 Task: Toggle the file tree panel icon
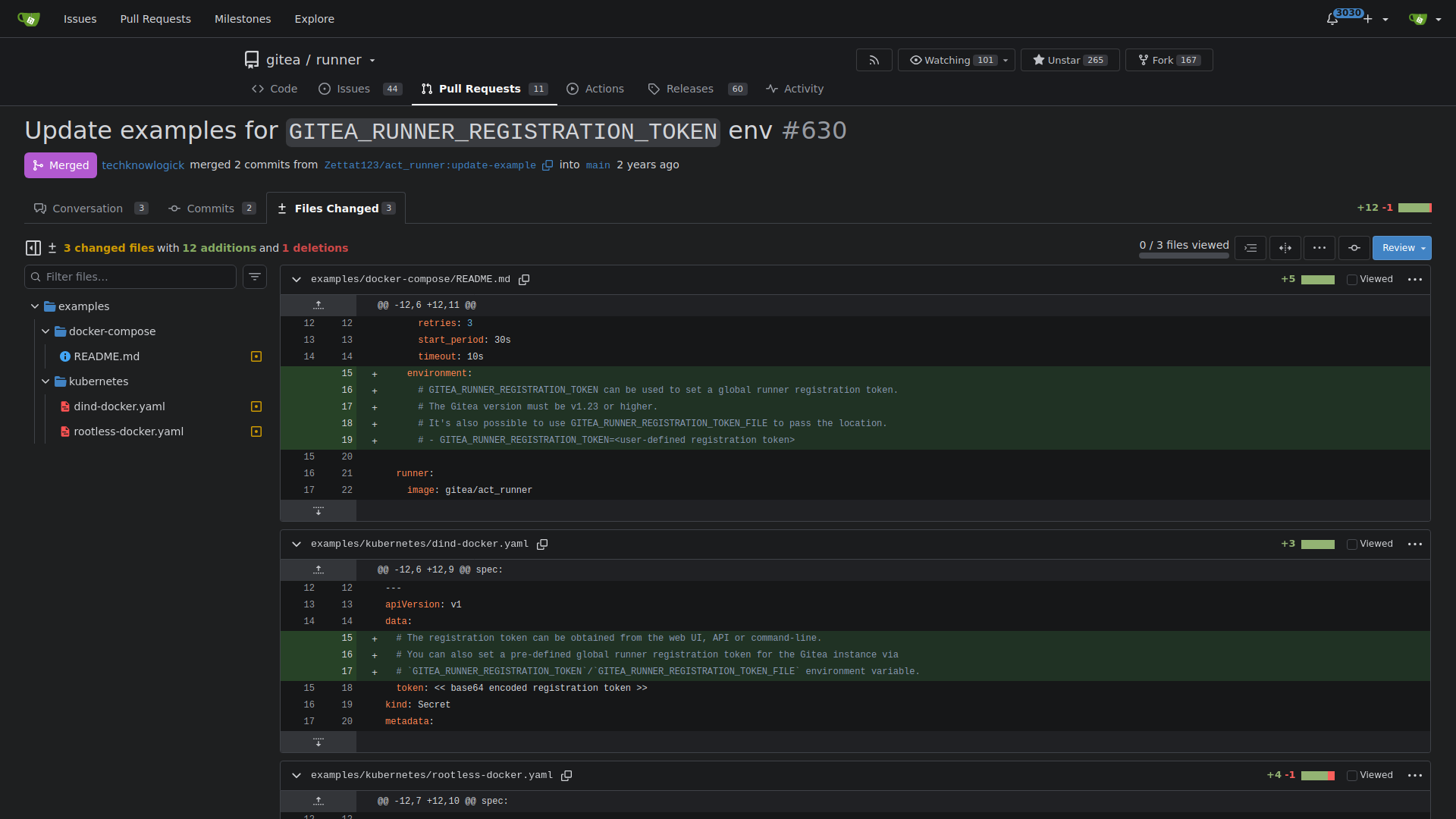33,248
